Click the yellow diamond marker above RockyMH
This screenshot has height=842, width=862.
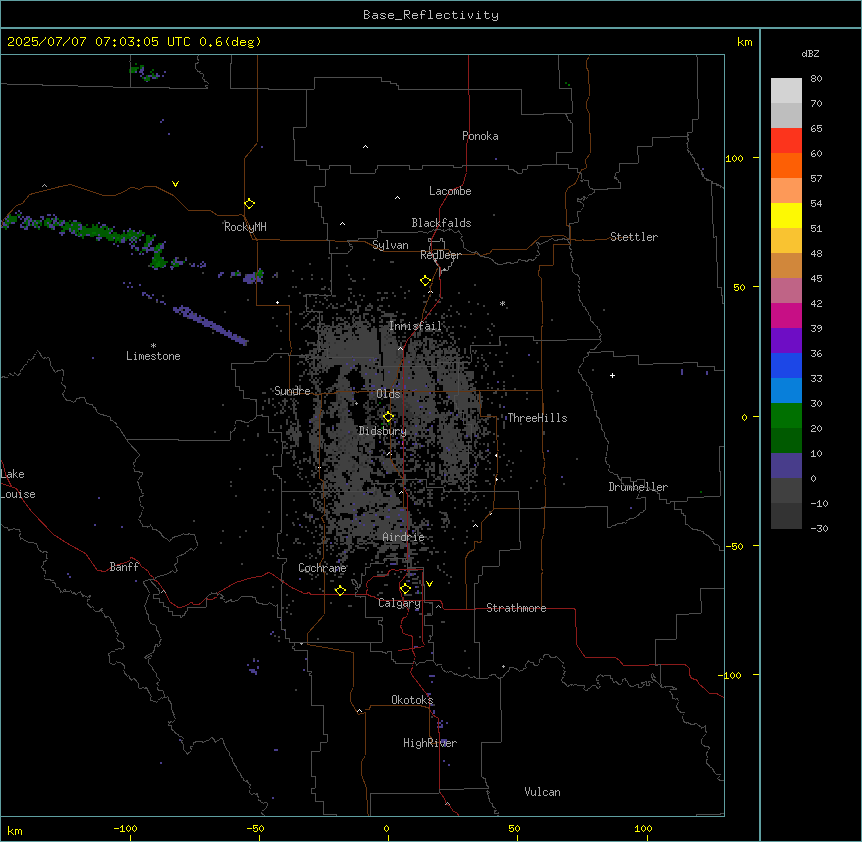(249, 204)
